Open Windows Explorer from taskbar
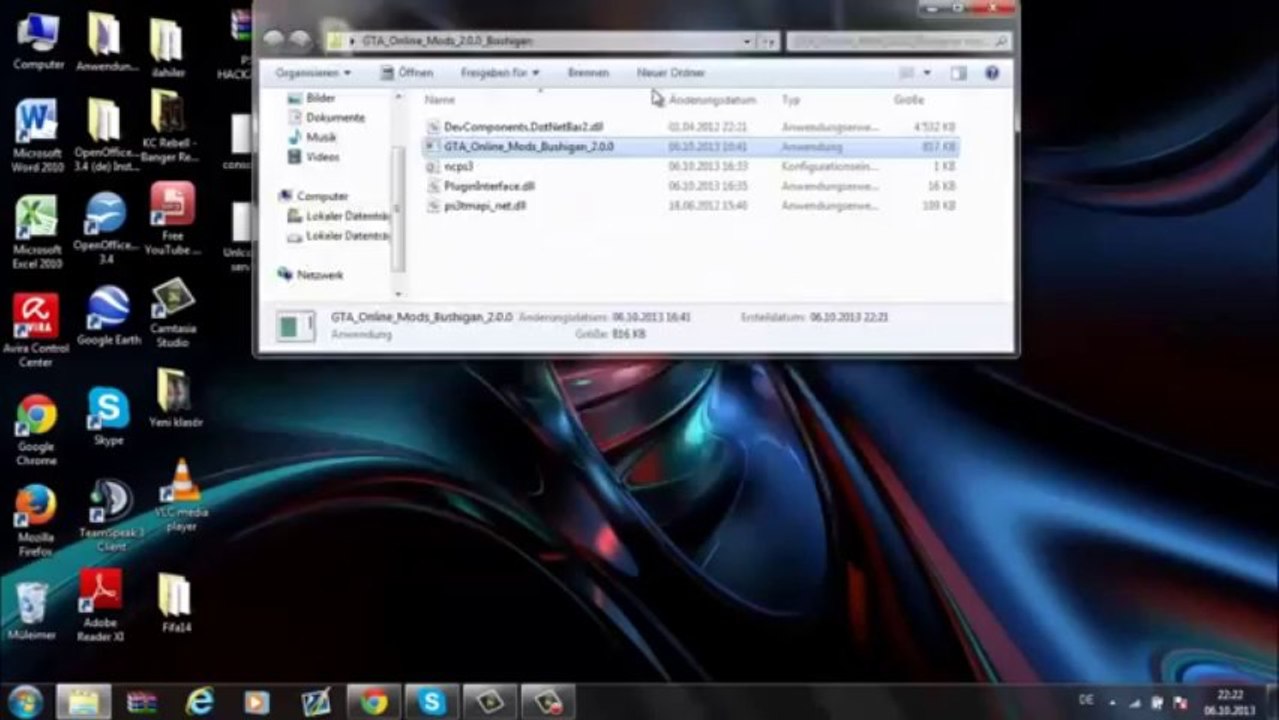This screenshot has width=1279, height=720. 84,702
